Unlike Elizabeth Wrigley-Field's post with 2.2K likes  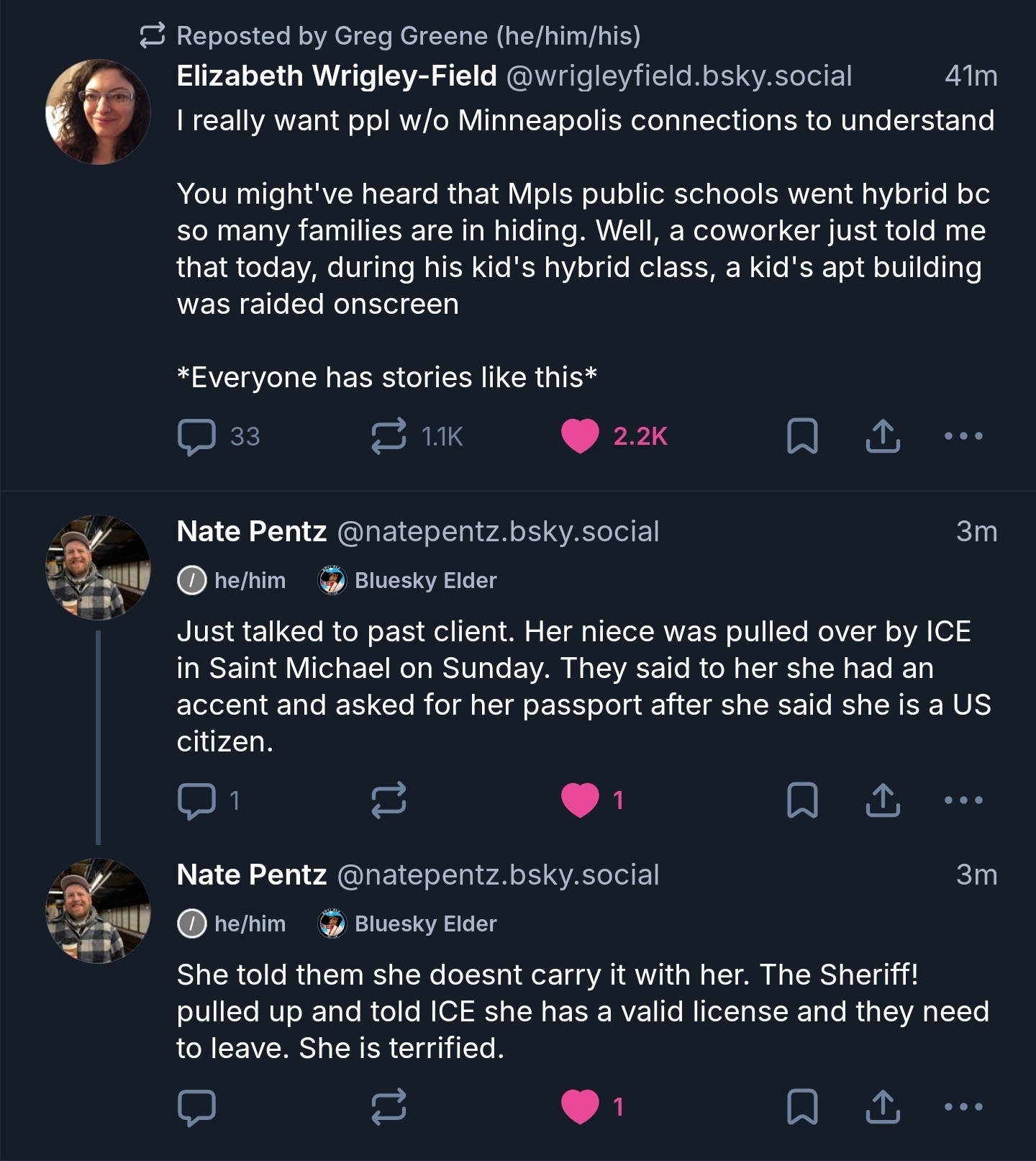click(580, 436)
